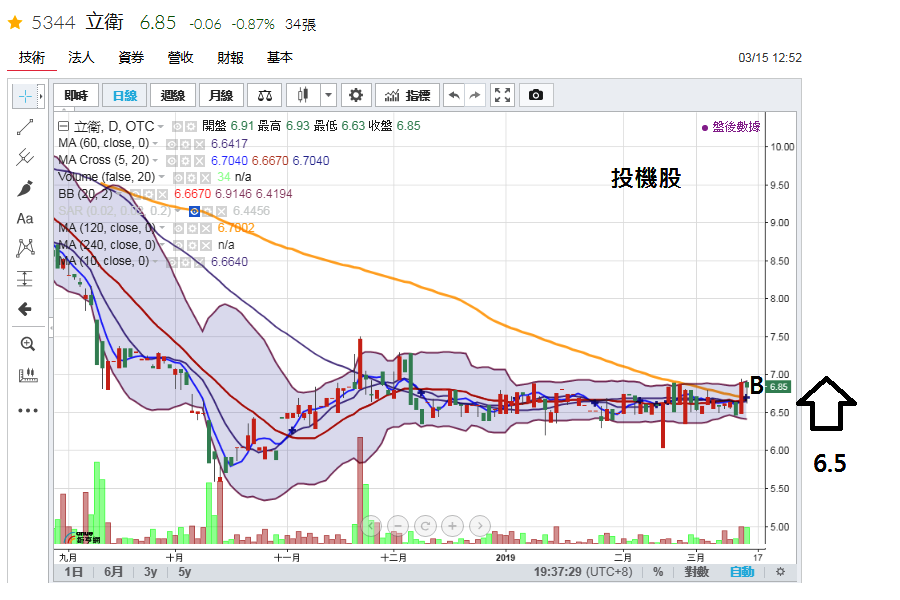Open the 資券 tab

(x=131, y=57)
